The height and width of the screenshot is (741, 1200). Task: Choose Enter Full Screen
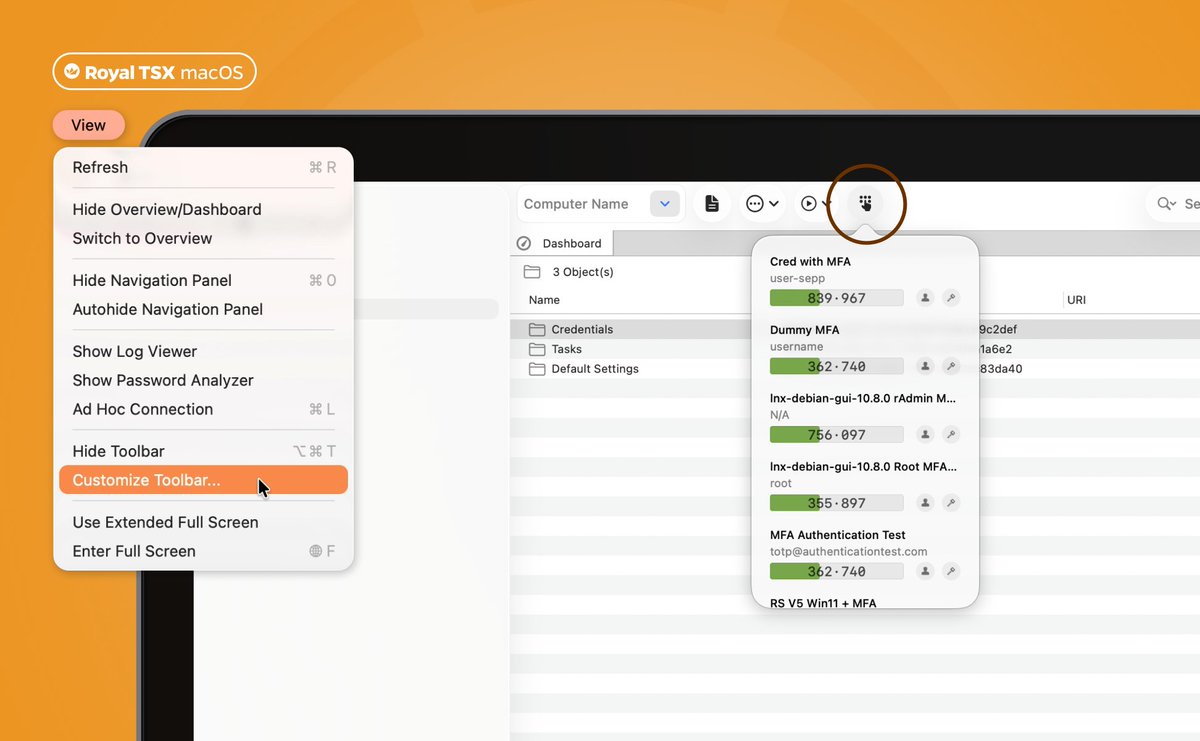[203, 551]
